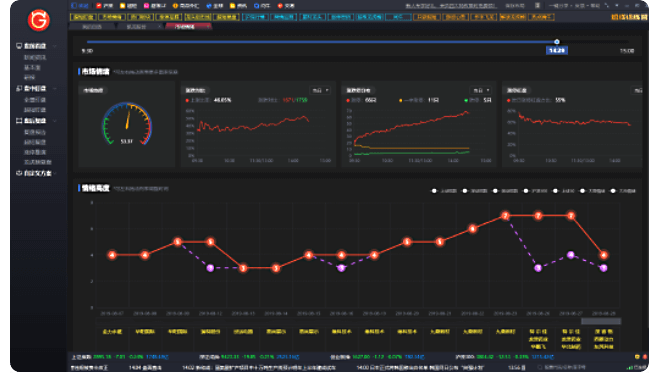The width and height of the screenshot is (659, 373).
Task: Click the pink icon in the top menu bar
Action: [x=146, y=5]
